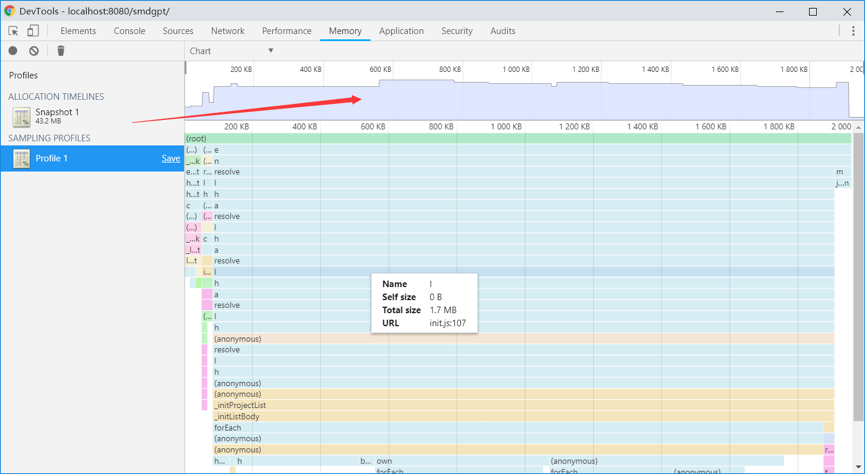This screenshot has height=474, width=865.
Task: Click the flame chart vertical scrollbar
Action: pyautogui.click(x=858, y=276)
